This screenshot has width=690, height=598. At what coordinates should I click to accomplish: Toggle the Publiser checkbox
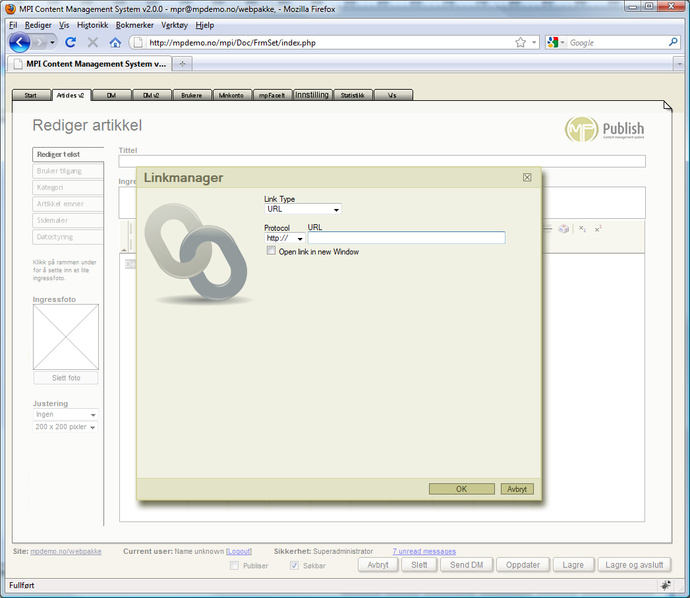235,565
